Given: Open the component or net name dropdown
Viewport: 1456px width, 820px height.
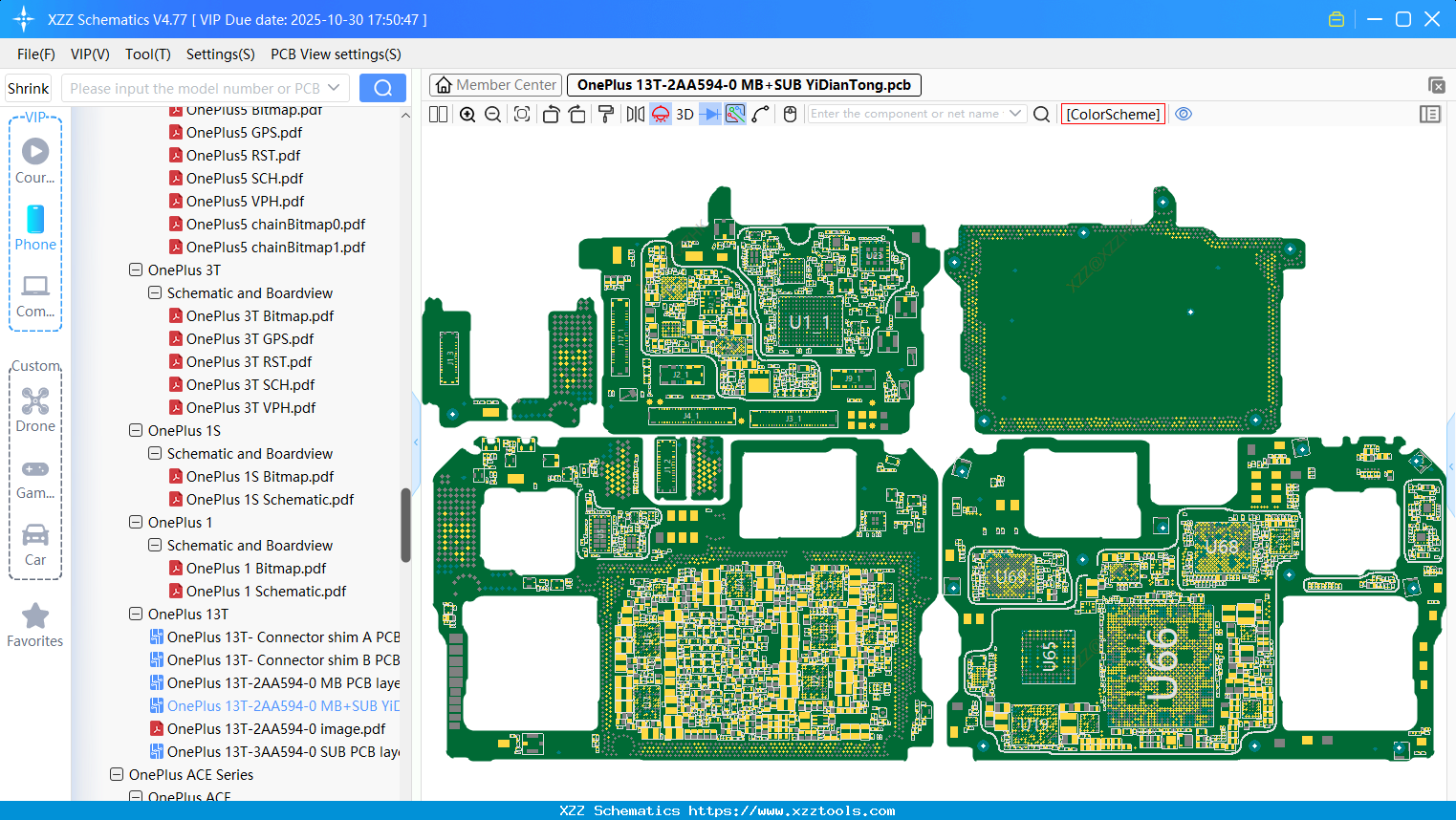Looking at the screenshot, I should (1014, 114).
